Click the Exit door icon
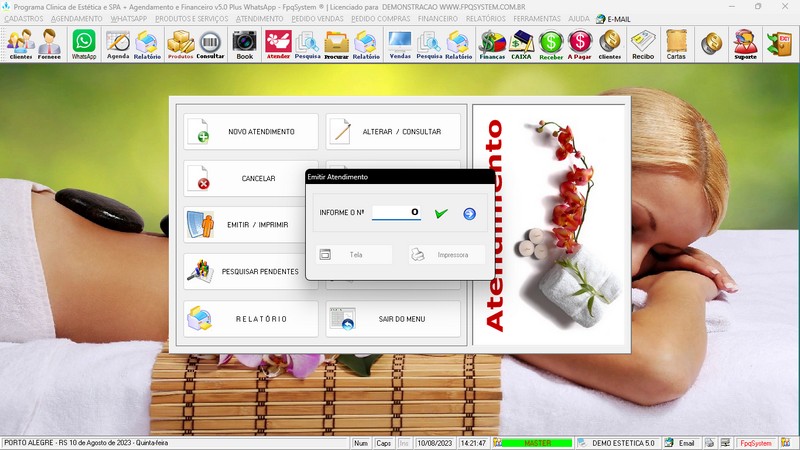This screenshot has width=800, height=450. 780,44
